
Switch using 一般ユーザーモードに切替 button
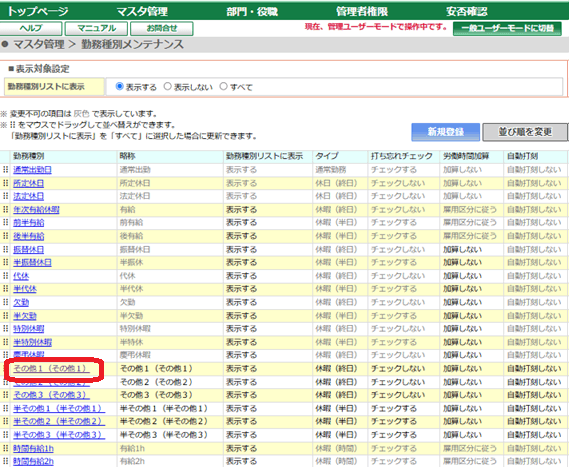(507, 28)
